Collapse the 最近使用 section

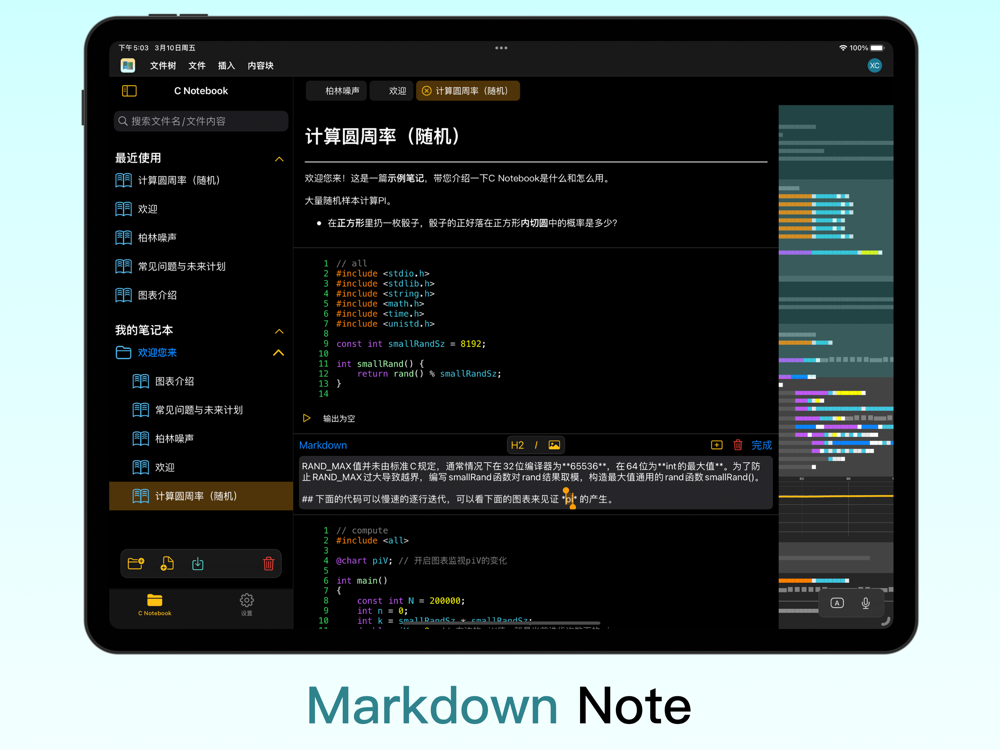(279, 159)
